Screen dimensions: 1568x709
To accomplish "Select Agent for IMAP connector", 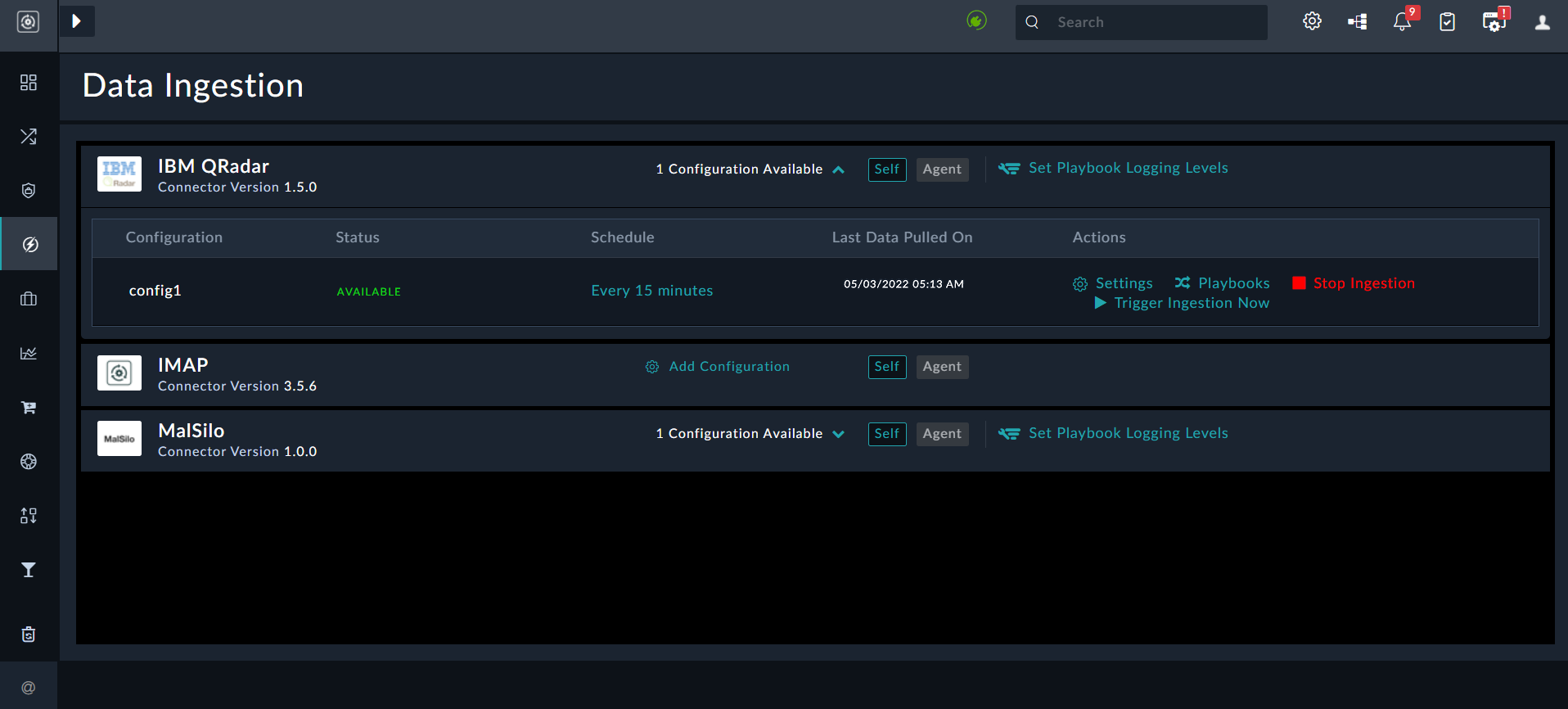I will (x=942, y=367).
